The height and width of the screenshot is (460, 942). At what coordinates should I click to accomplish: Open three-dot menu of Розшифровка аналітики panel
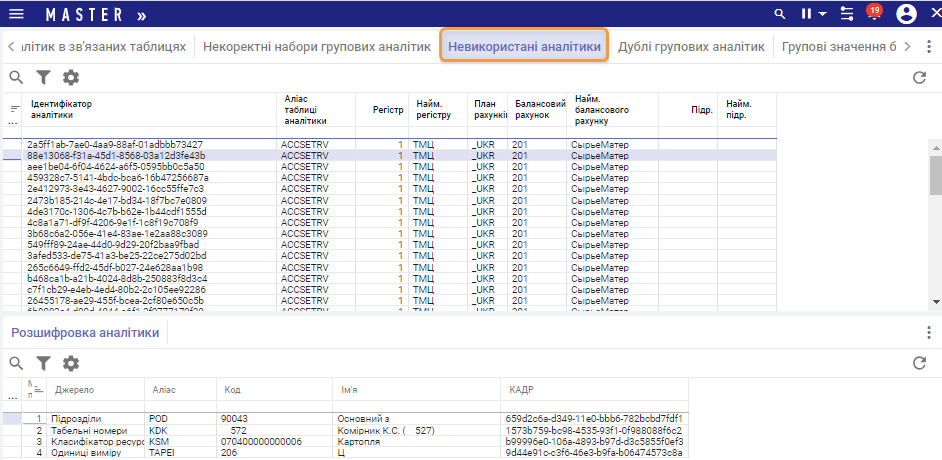point(929,333)
